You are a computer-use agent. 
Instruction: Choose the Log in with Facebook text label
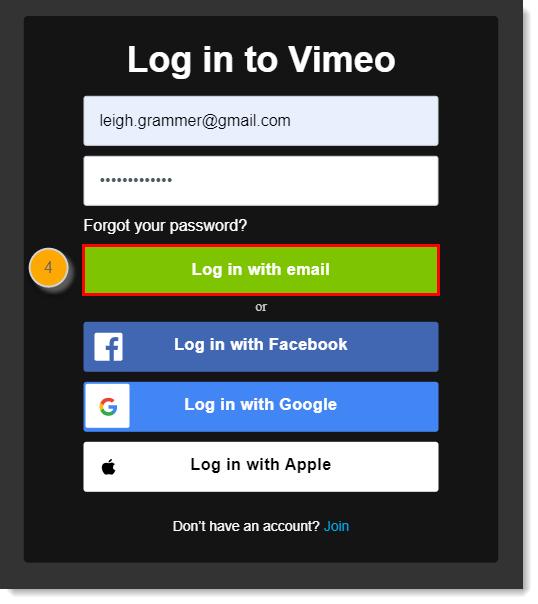[x=261, y=345]
